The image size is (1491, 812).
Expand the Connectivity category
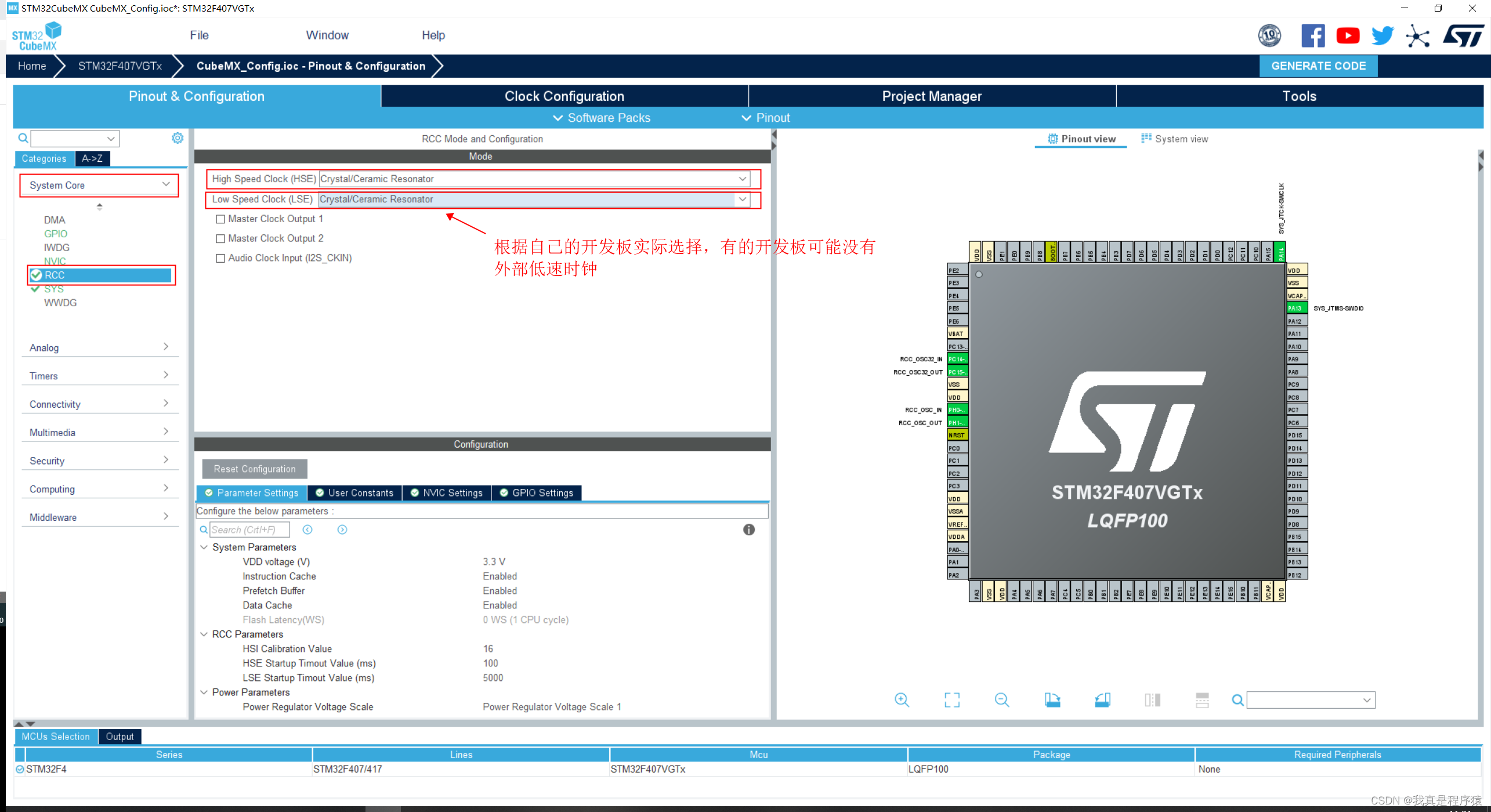99,404
